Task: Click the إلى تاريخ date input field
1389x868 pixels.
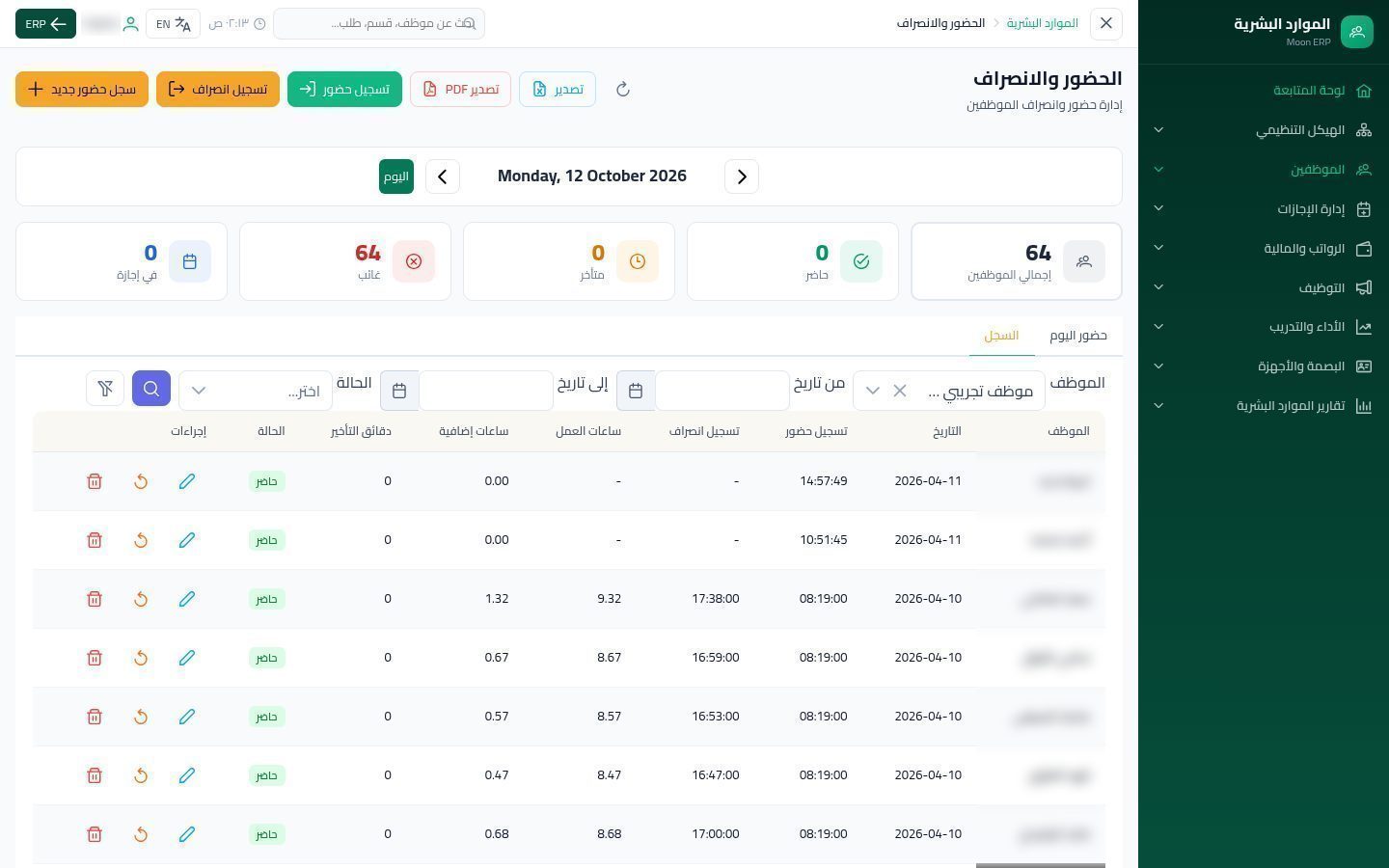Action: (486, 391)
